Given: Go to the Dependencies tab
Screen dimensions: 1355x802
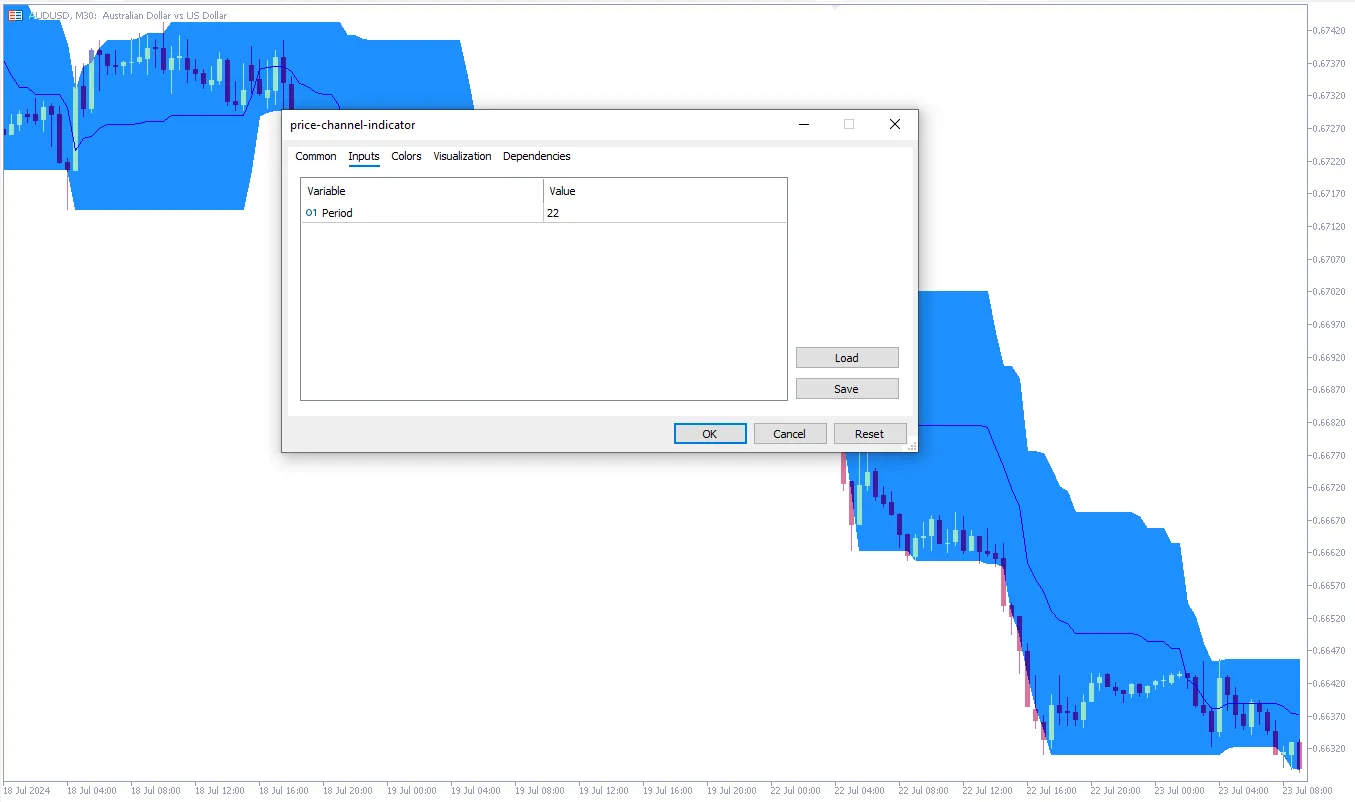Looking at the screenshot, I should pos(537,157).
